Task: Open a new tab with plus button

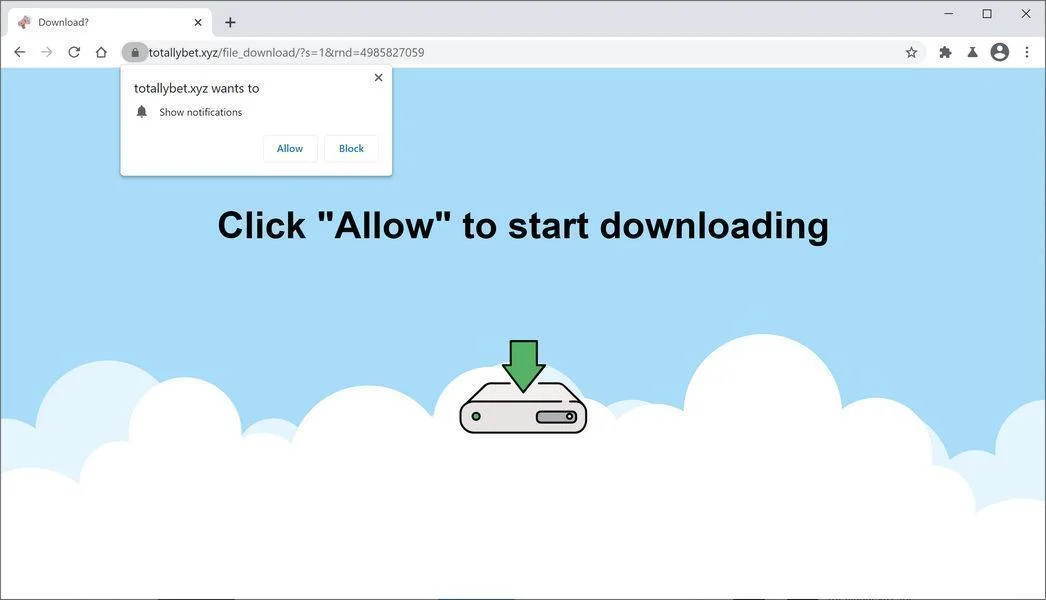Action: coord(230,22)
